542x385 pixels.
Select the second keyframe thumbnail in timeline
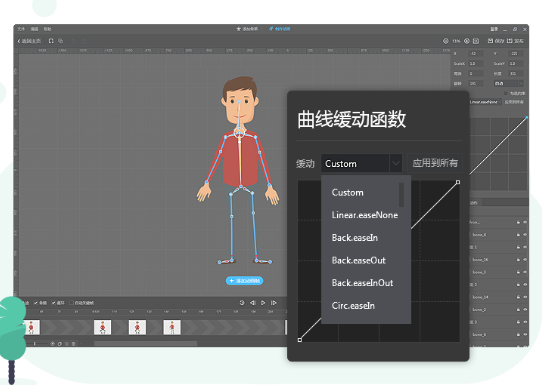click(102, 327)
